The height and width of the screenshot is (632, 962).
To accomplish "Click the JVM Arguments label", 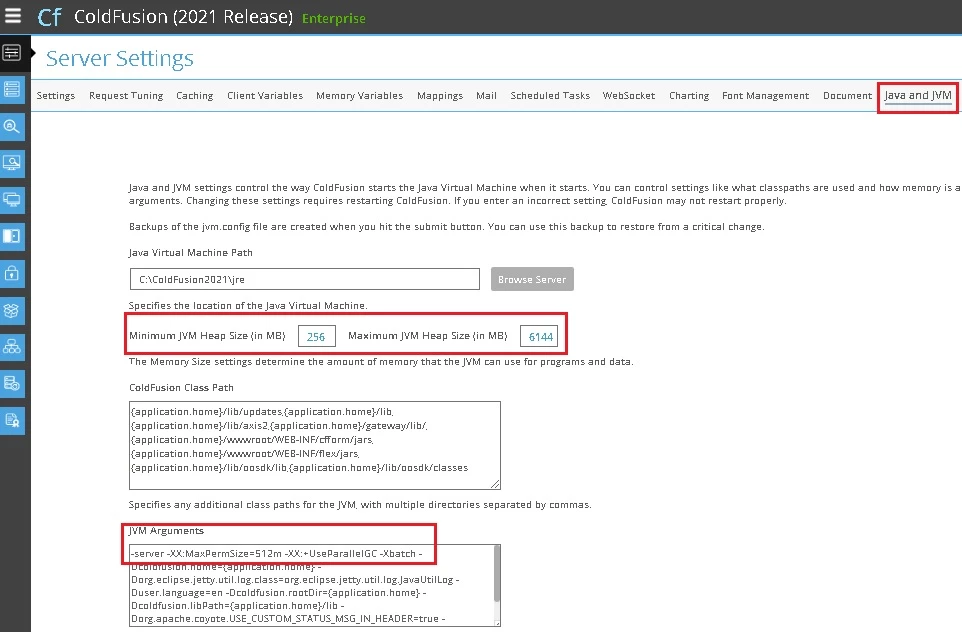I will 166,531.
